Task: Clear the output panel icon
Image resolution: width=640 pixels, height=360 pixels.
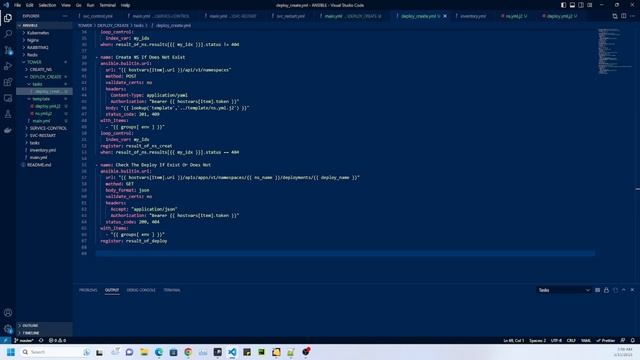Action: [x=598, y=290]
